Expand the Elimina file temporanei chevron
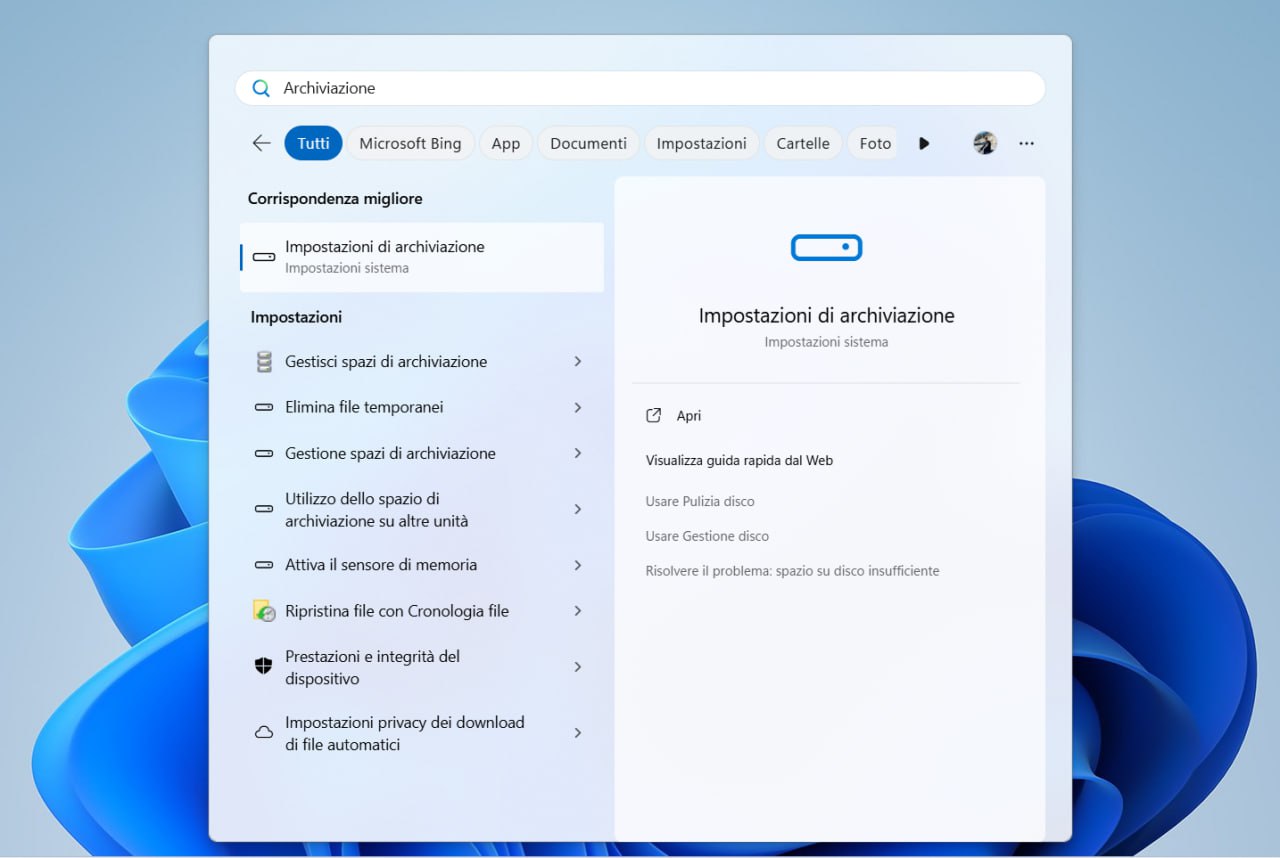This screenshot has height=858, width=1280. 577,408
